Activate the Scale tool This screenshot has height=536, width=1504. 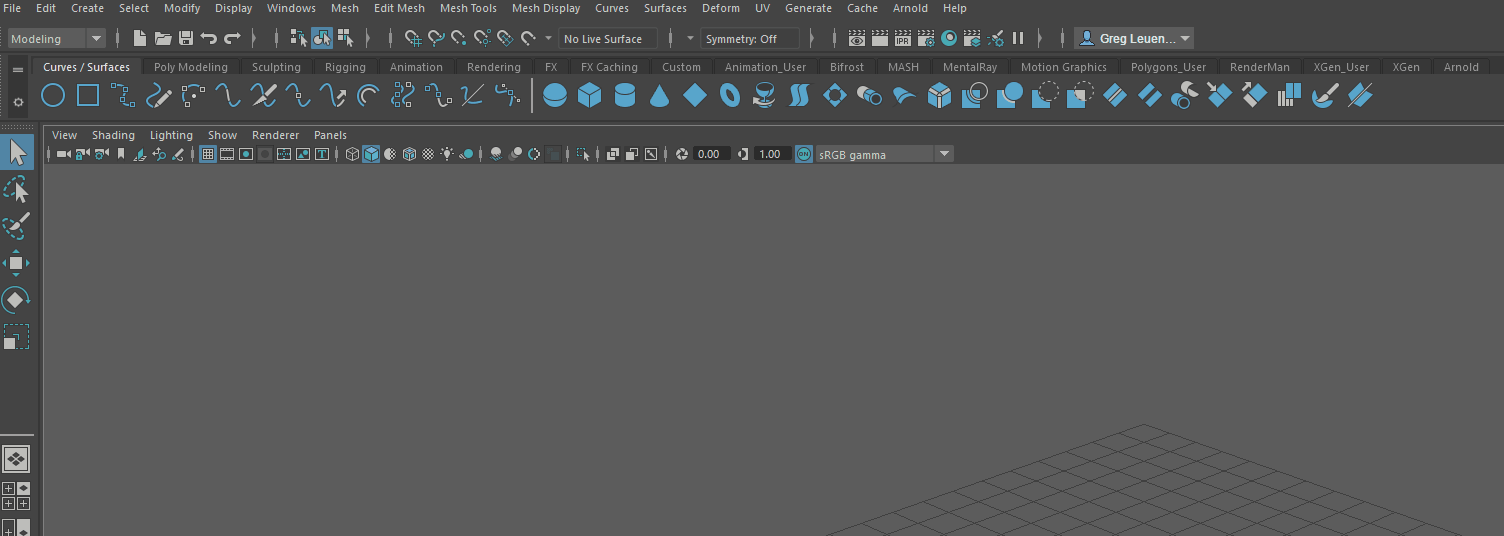coord(17,337)
